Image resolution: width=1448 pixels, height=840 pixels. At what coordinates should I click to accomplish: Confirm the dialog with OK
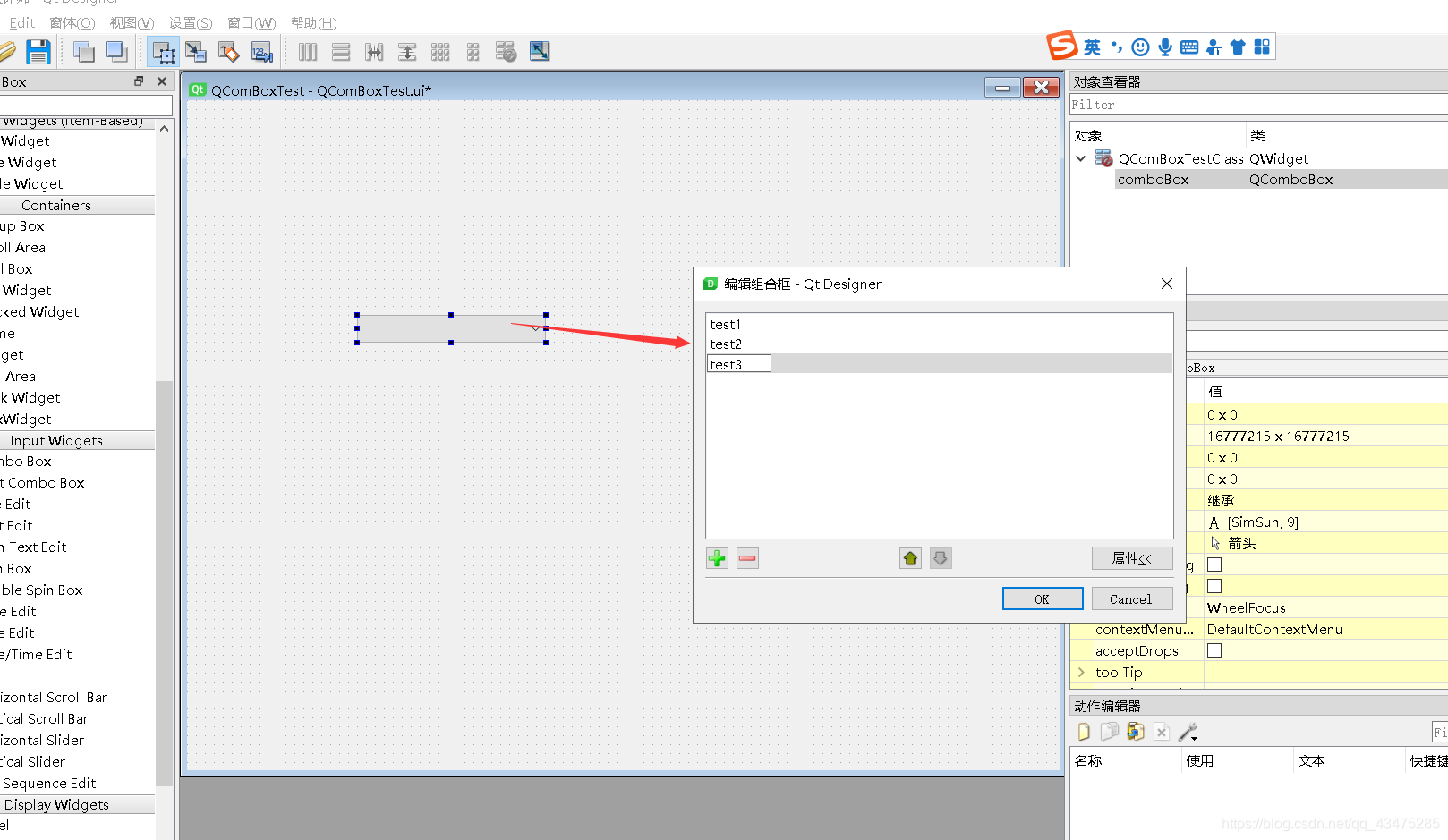coord(1043,598)
